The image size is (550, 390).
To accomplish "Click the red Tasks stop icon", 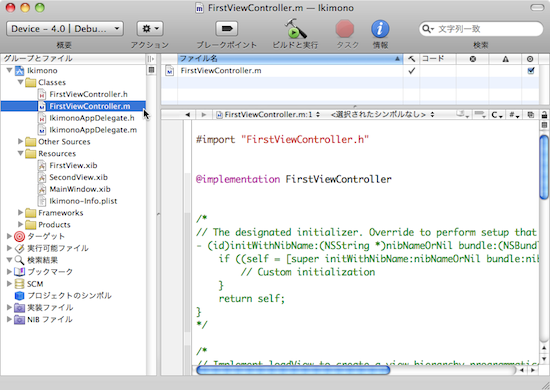I will [x=345, y=29].
